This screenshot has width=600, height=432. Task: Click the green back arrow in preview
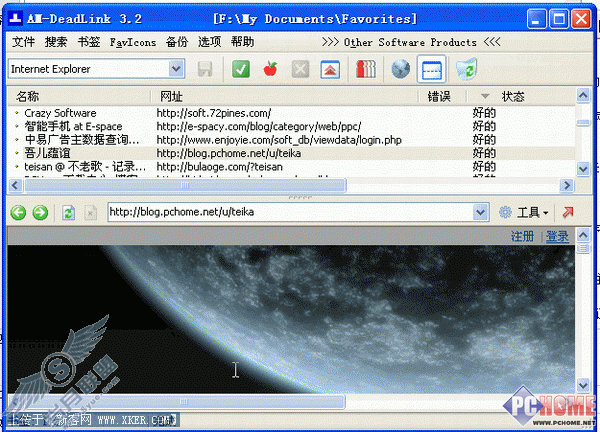pyautogui.click(x=18, y=212)
